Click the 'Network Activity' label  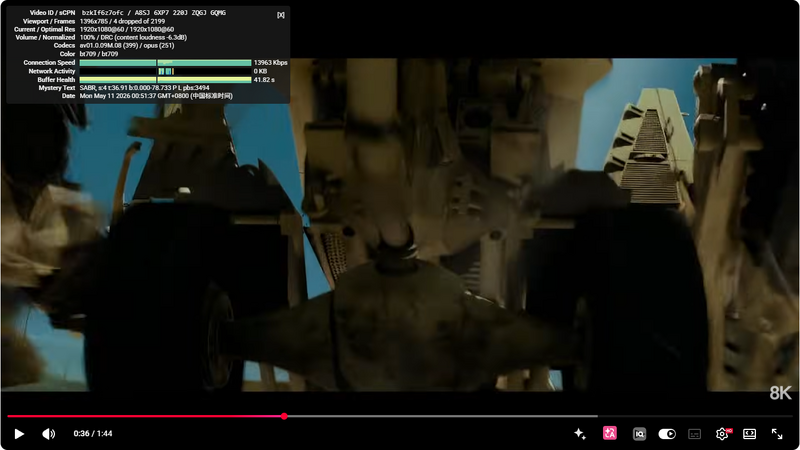click(52, 71)
